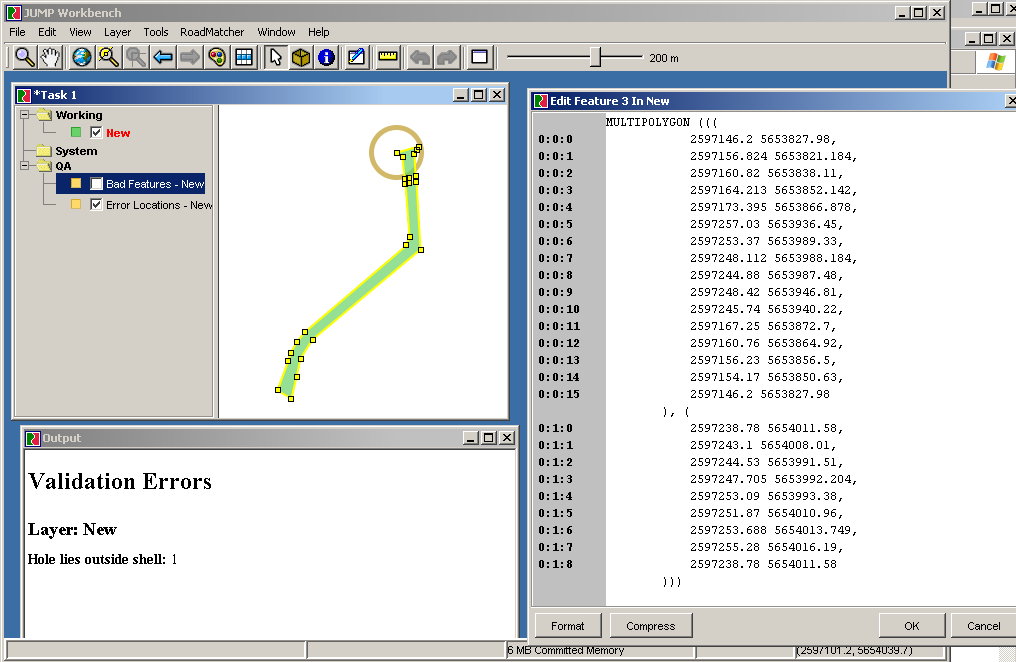Click the Format button
The width and height of the screenshot is (1016, 662).
567,626
